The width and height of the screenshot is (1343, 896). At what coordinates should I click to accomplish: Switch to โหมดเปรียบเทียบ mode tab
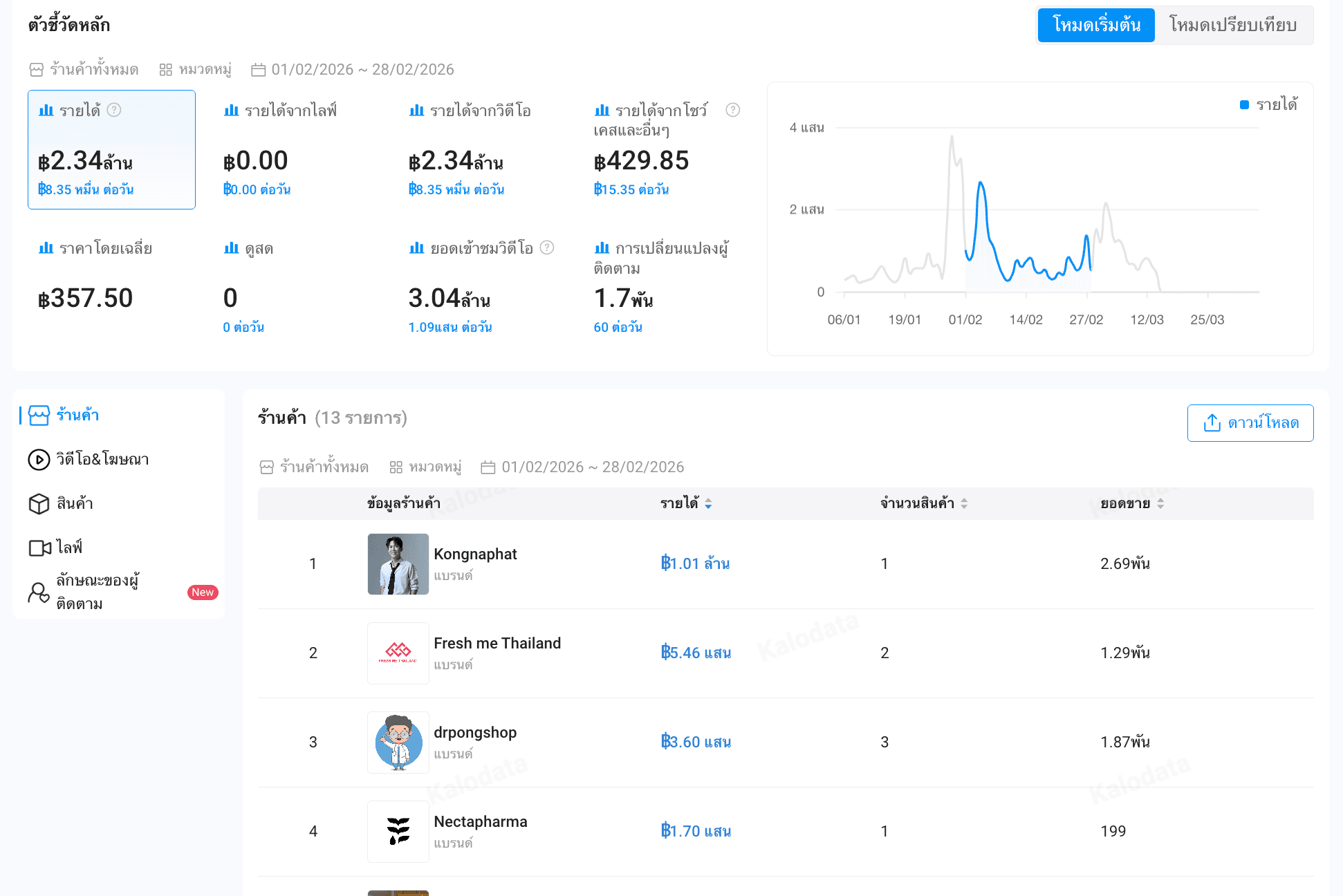[x=1233, y=26]
